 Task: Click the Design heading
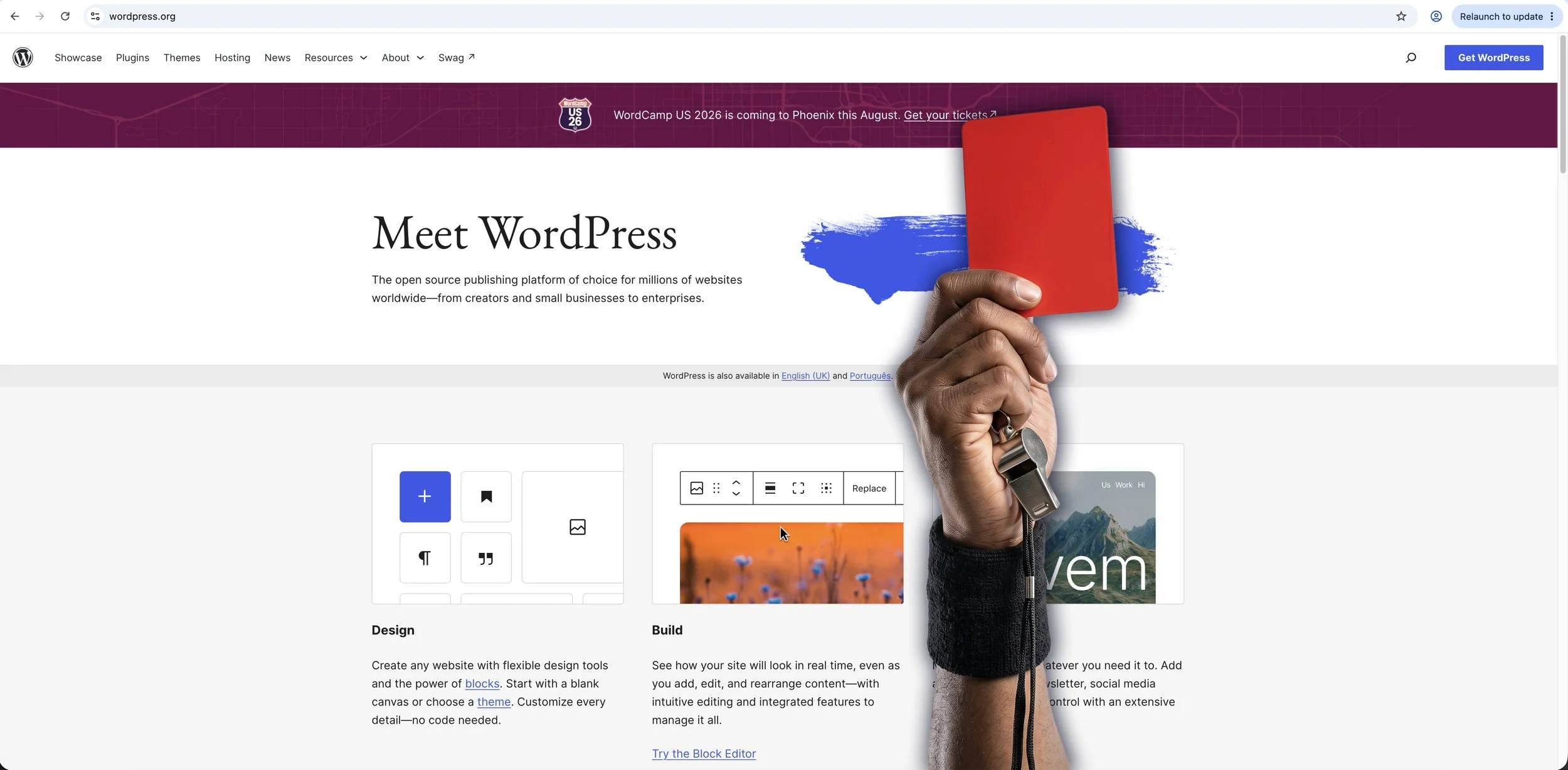tap(393, 630)
